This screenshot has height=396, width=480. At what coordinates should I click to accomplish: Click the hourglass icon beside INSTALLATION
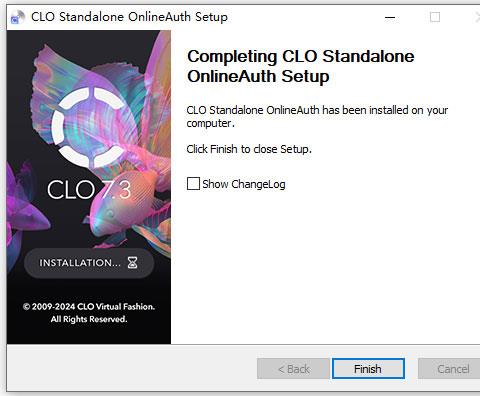coord(133,263)
